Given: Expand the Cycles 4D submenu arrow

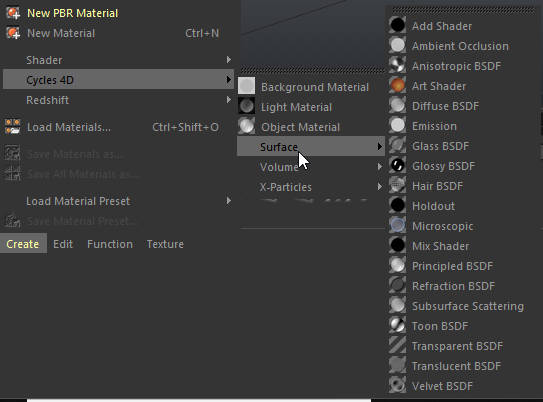Looking at the screenshot, I should (x=229, y=80).
